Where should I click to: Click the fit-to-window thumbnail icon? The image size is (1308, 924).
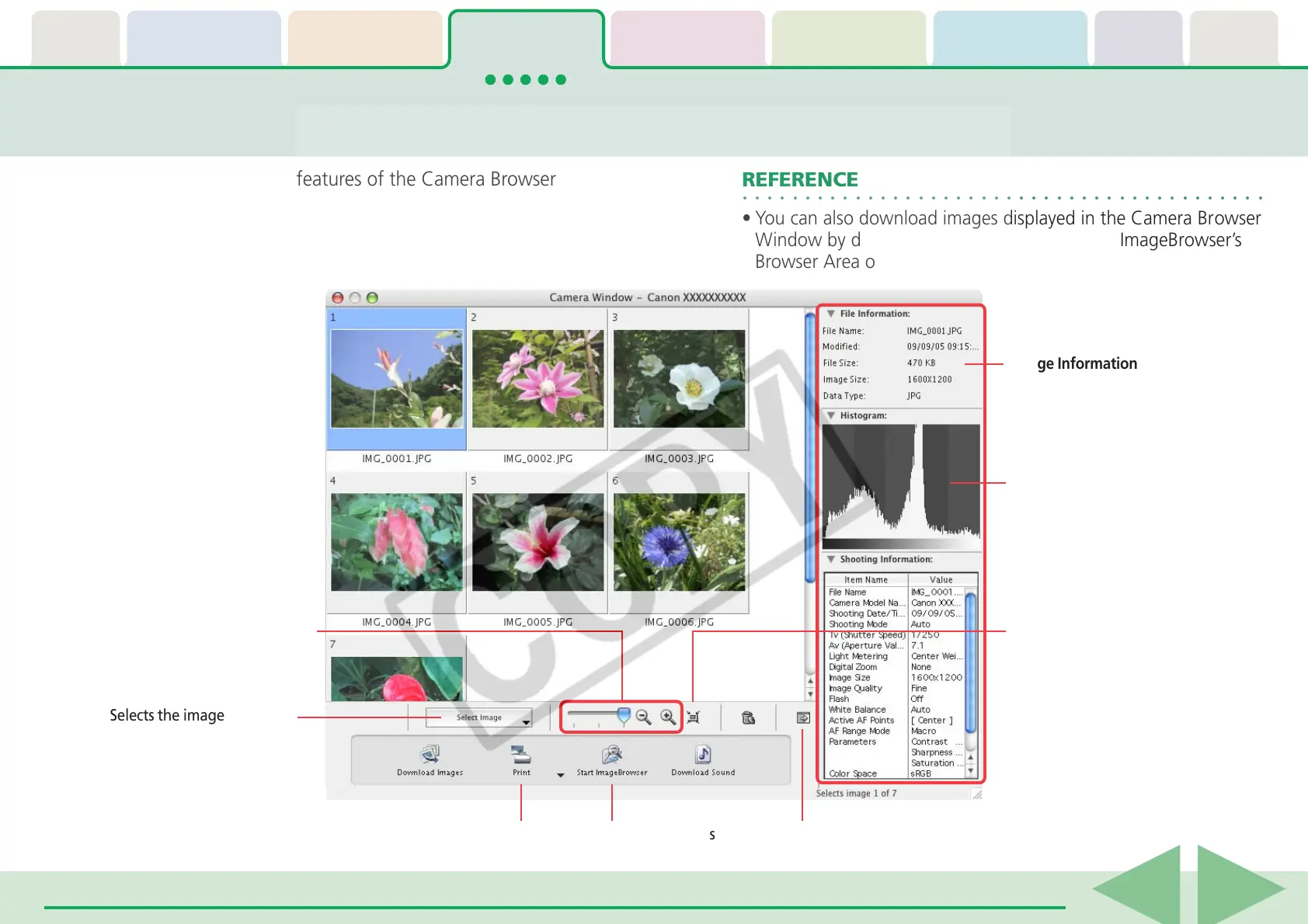[694, 717]
